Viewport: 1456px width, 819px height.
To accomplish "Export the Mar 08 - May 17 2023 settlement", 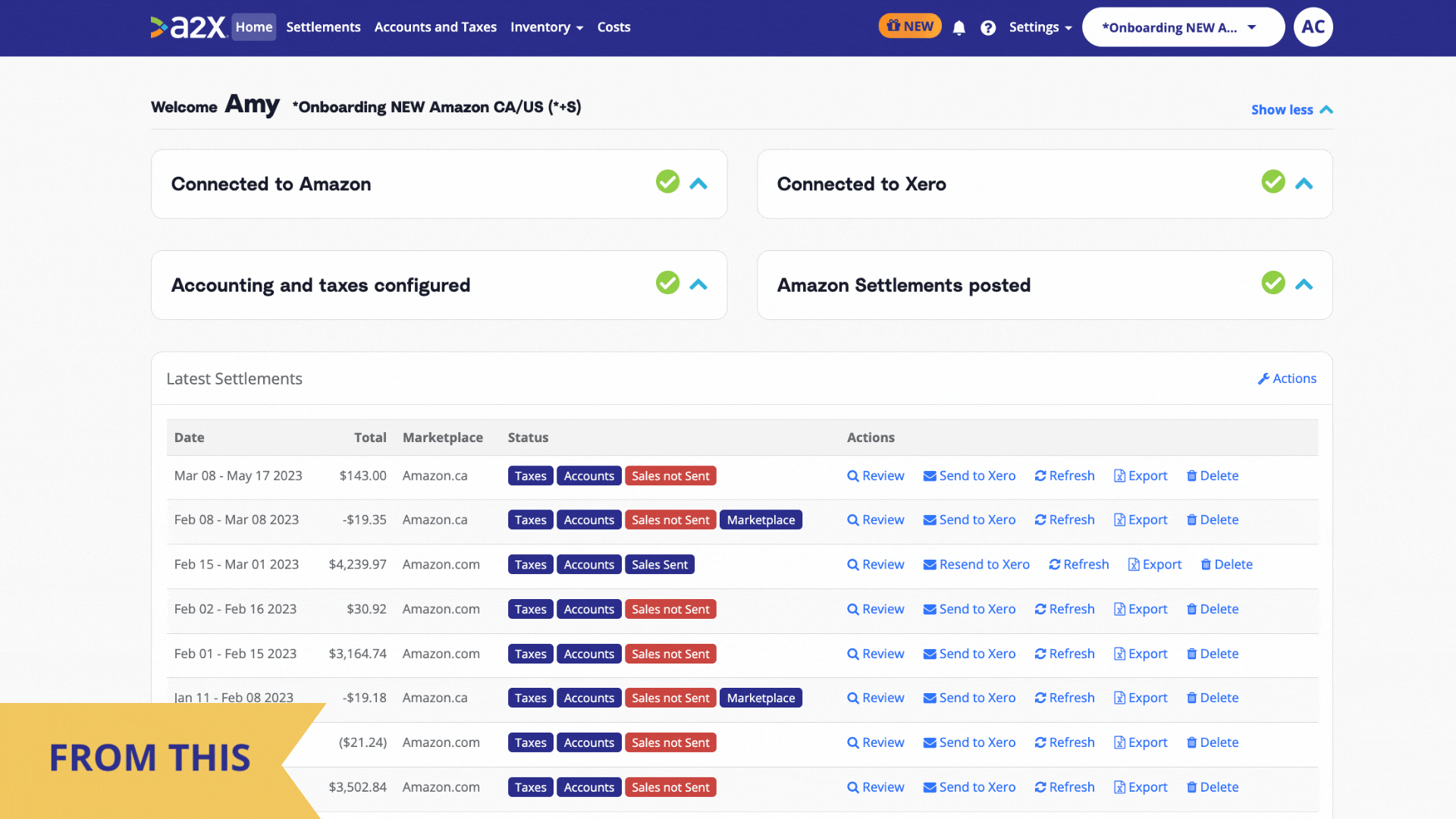I will (x=1141, y=476).
